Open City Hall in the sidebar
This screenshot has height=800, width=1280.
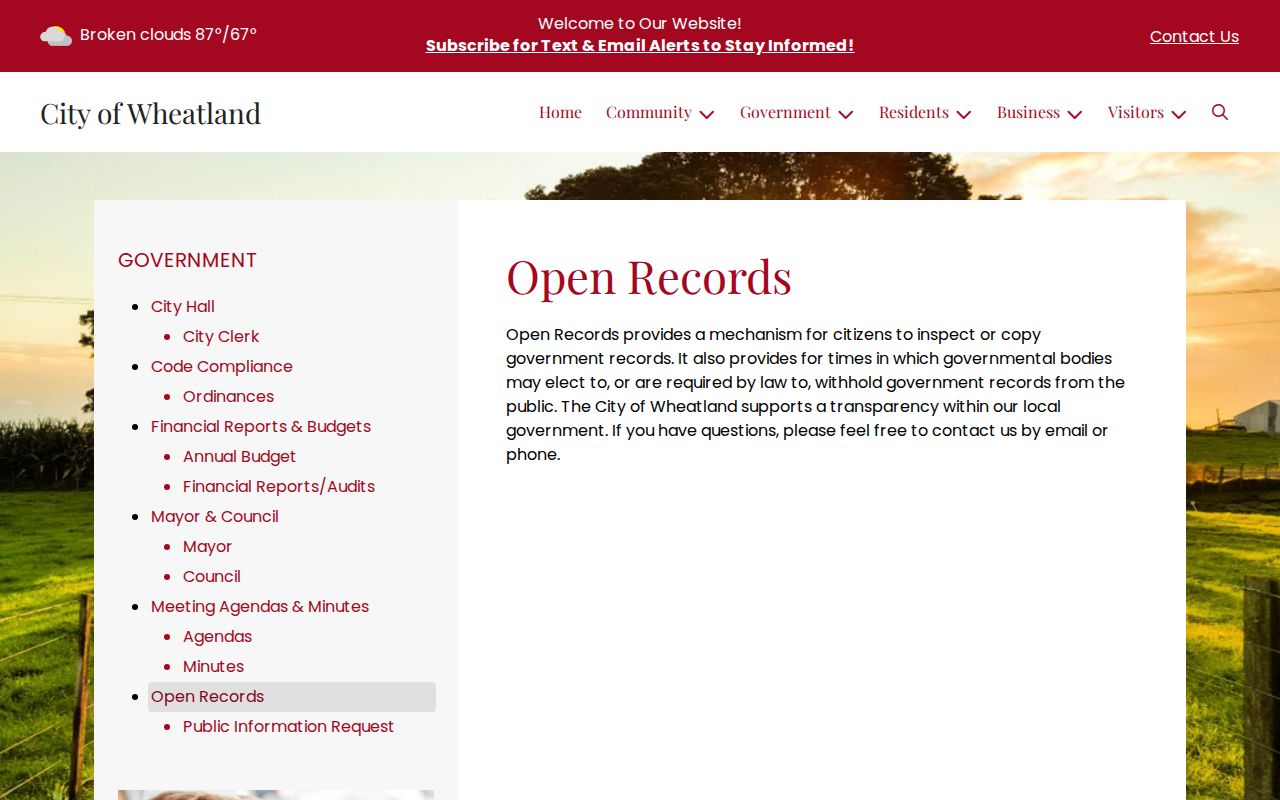(x=183, y=306)
